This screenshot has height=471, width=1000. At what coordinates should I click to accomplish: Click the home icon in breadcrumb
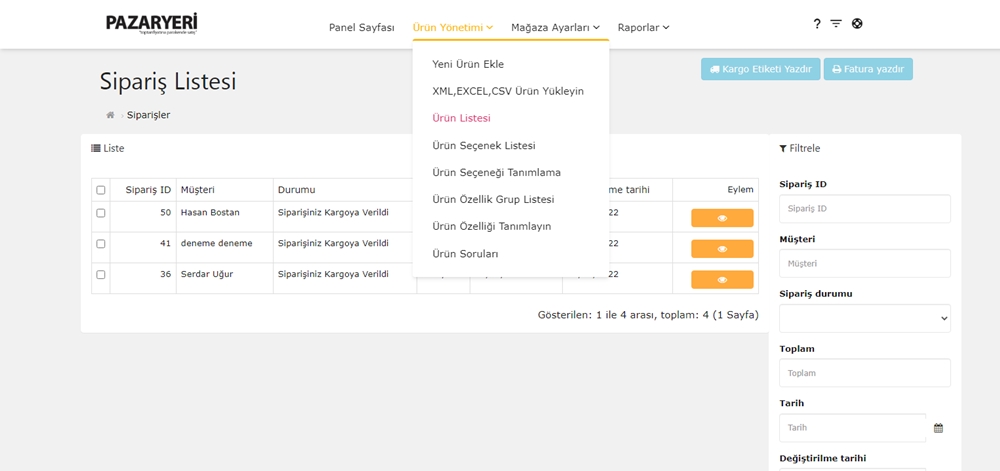(x=110, y=115)
